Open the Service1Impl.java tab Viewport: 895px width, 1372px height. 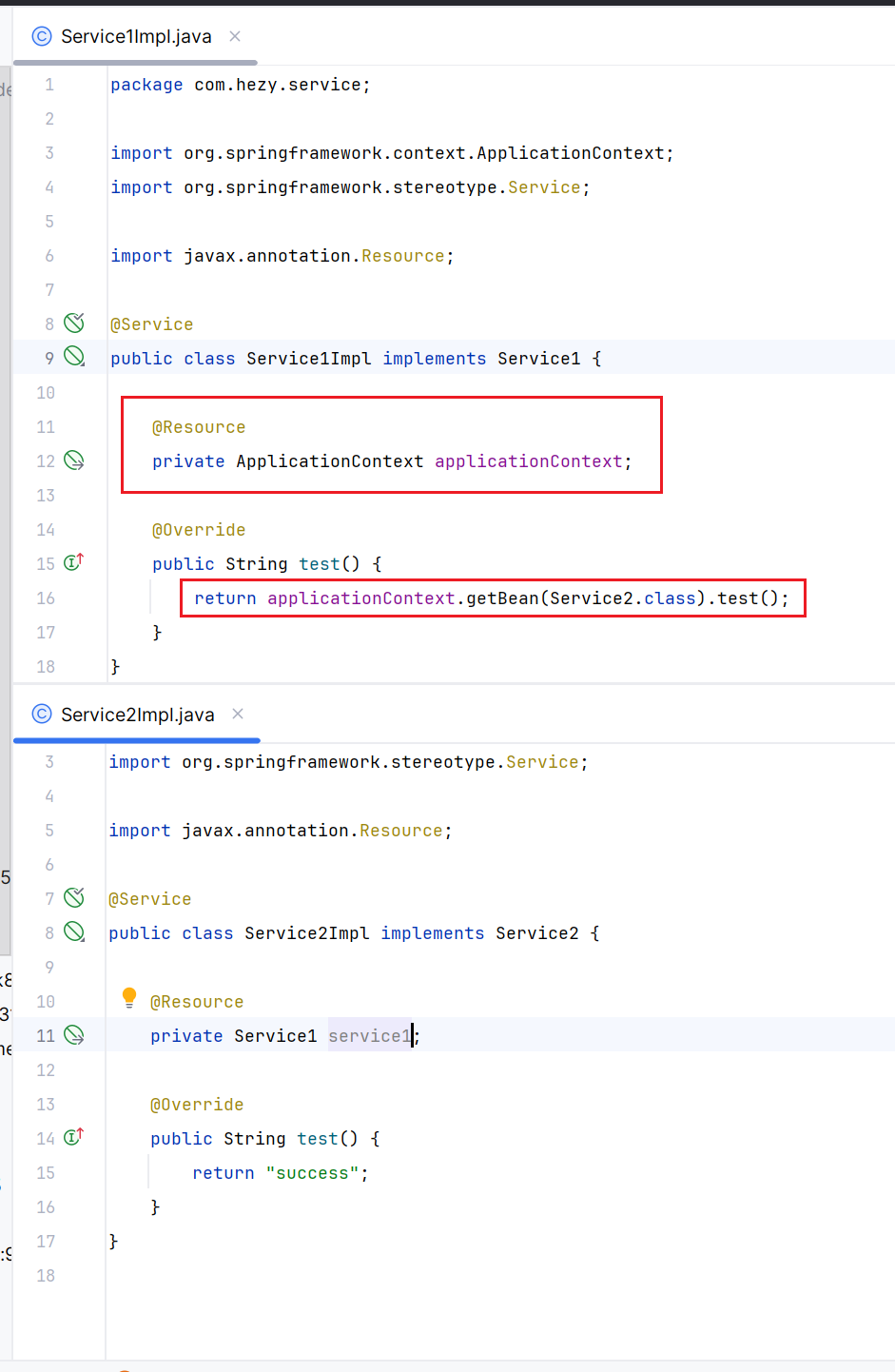click(x=136, y=36)
